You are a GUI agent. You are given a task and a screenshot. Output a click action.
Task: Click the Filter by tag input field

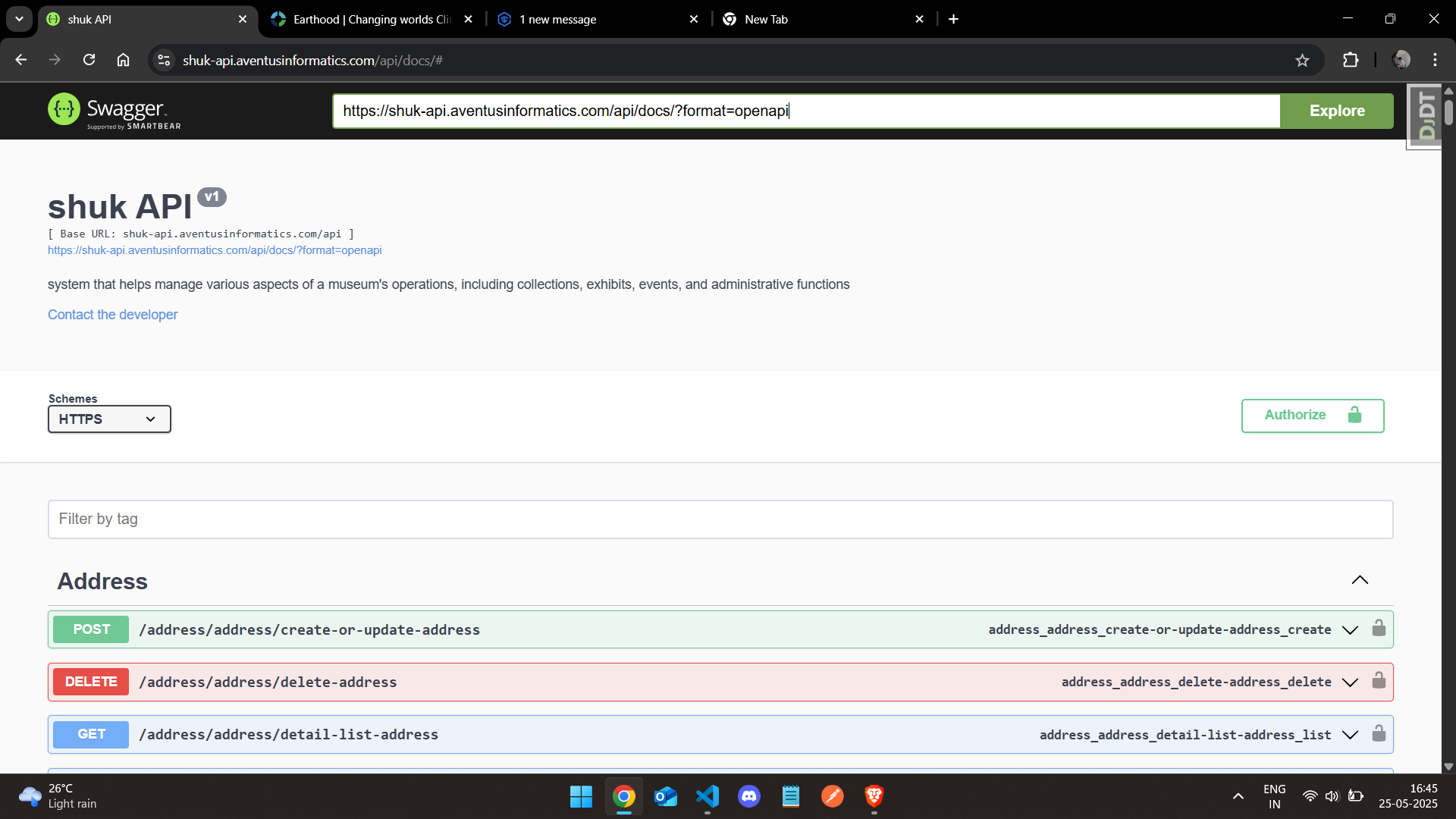(720, 519)
